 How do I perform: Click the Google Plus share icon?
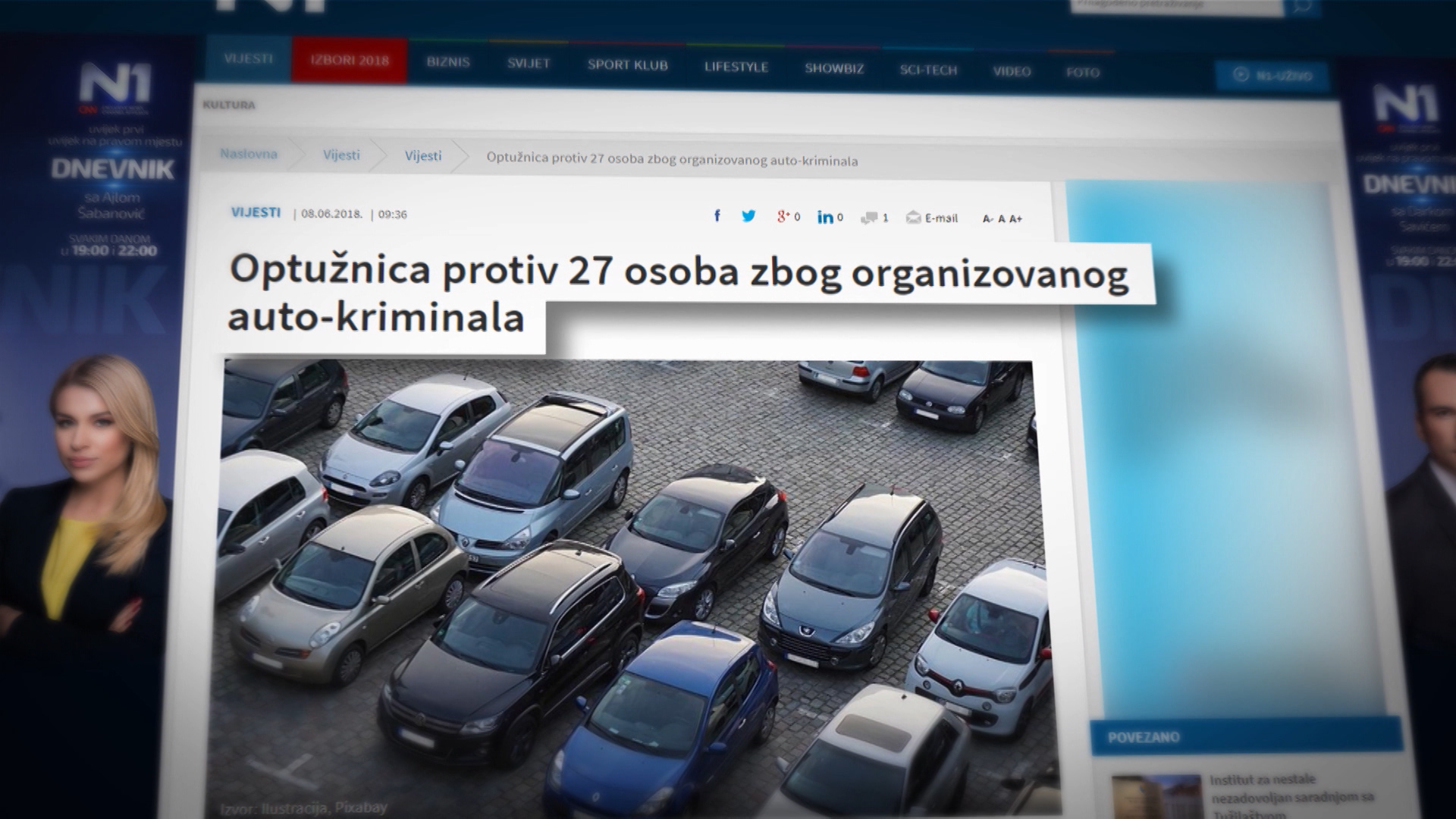pos(783,217)
